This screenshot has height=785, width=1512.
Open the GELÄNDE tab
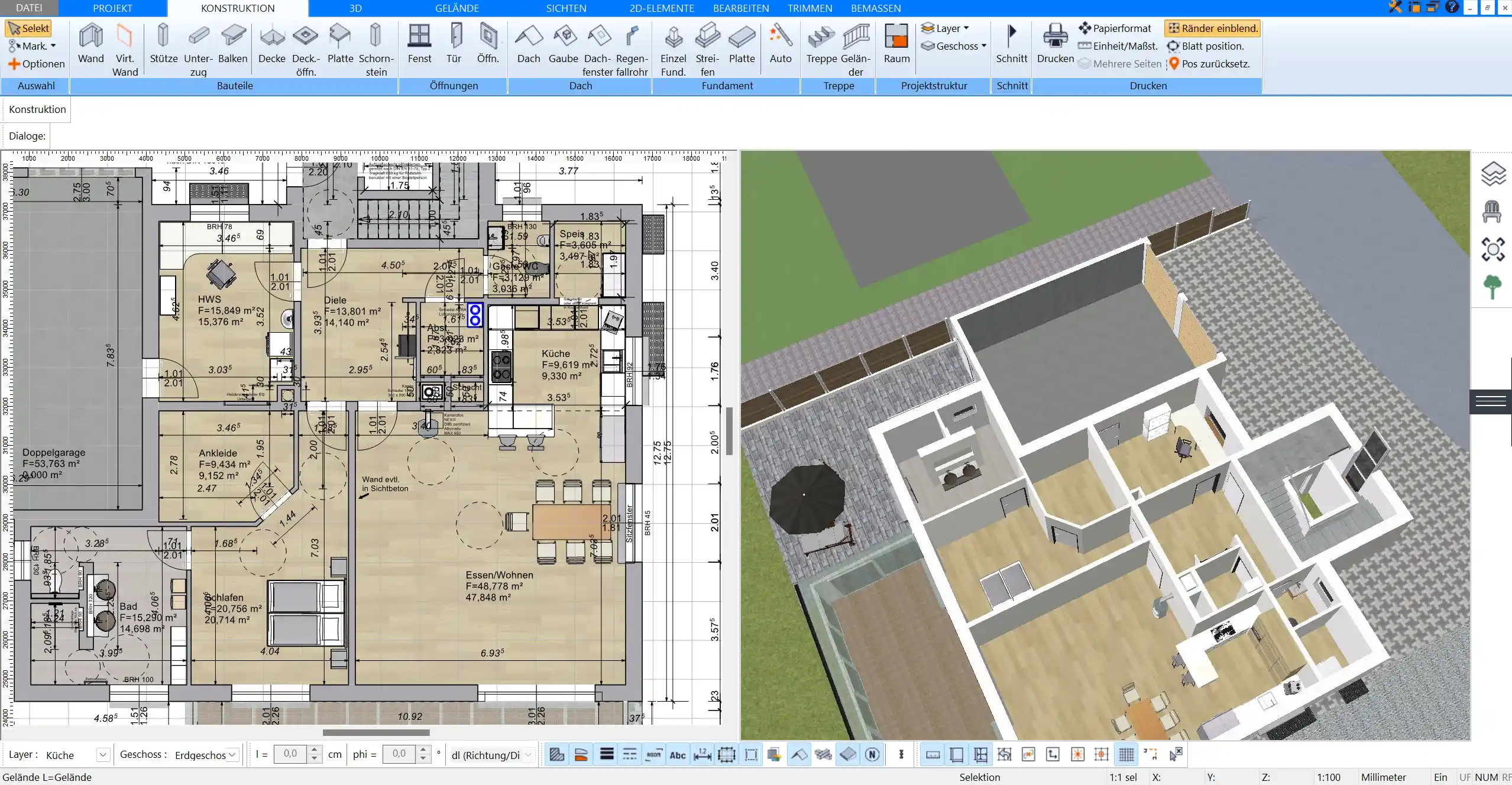[457, 8]
